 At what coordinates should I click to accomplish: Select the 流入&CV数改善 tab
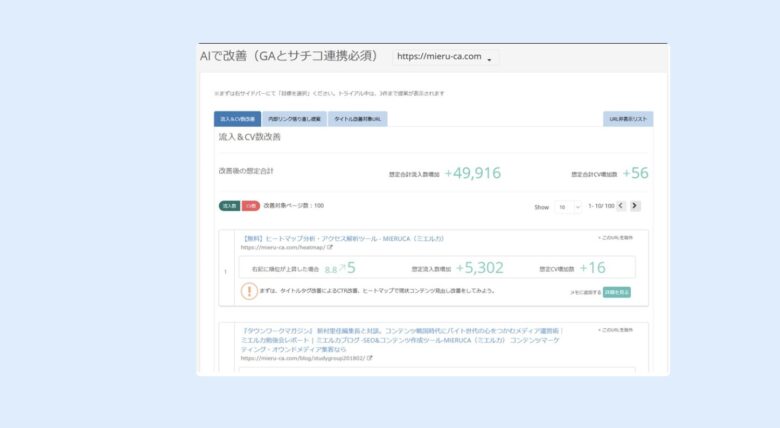(237, 119)
